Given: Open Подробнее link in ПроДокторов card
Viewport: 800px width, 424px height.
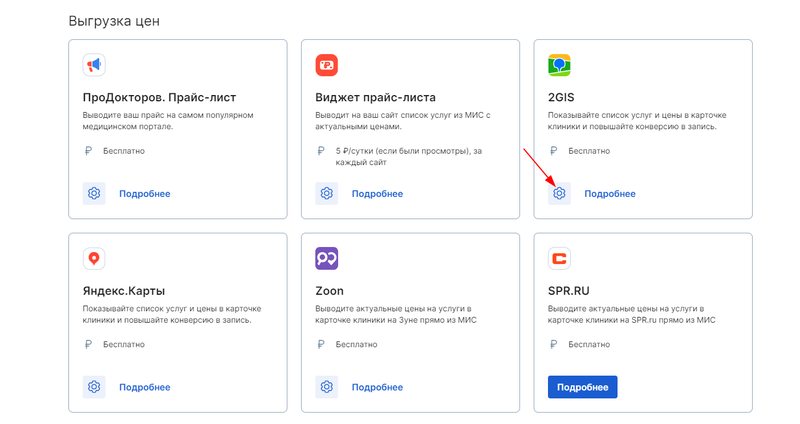Looking at the screenshot, I should click(x=145, y=194).
